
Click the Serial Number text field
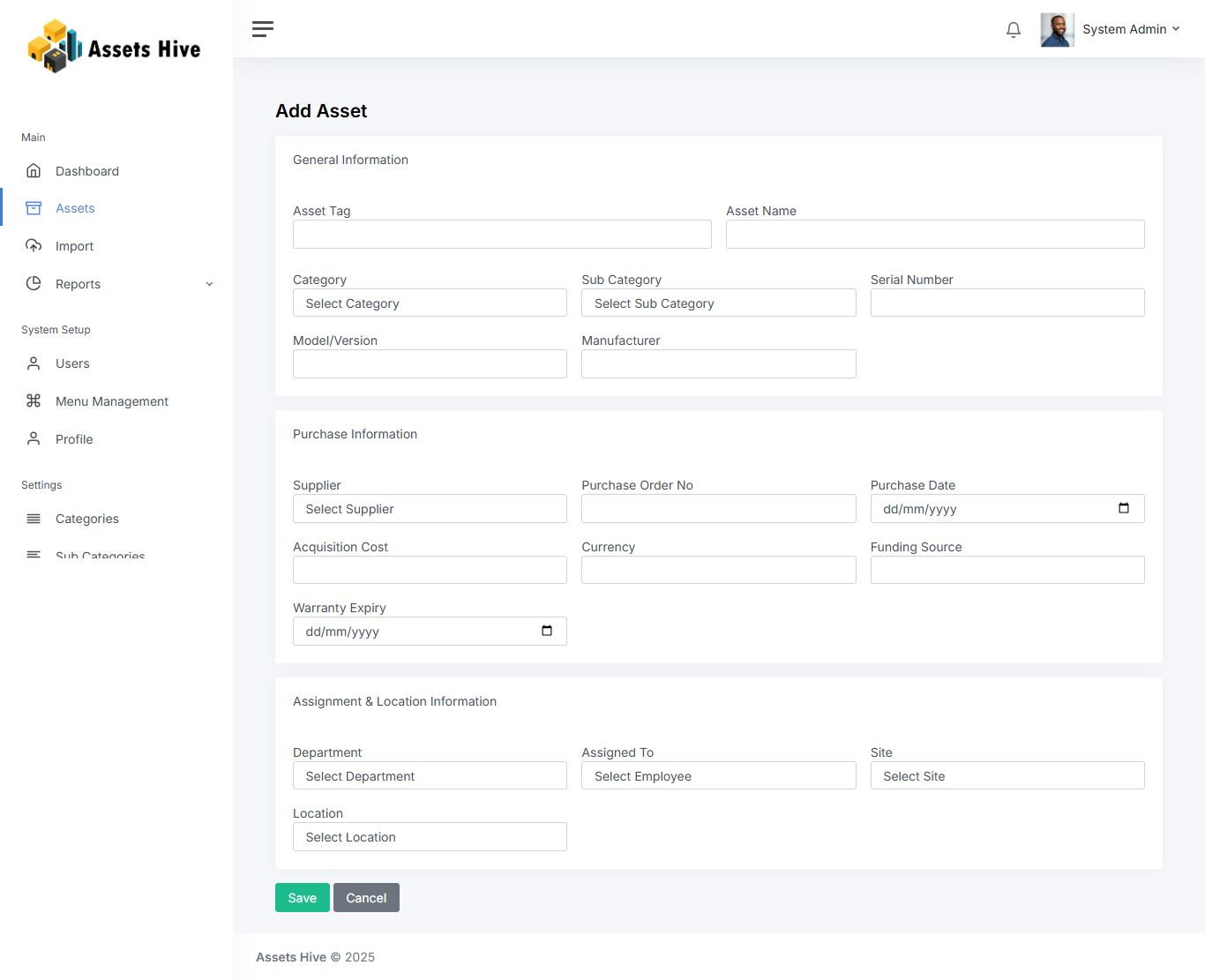[1007, 303]
